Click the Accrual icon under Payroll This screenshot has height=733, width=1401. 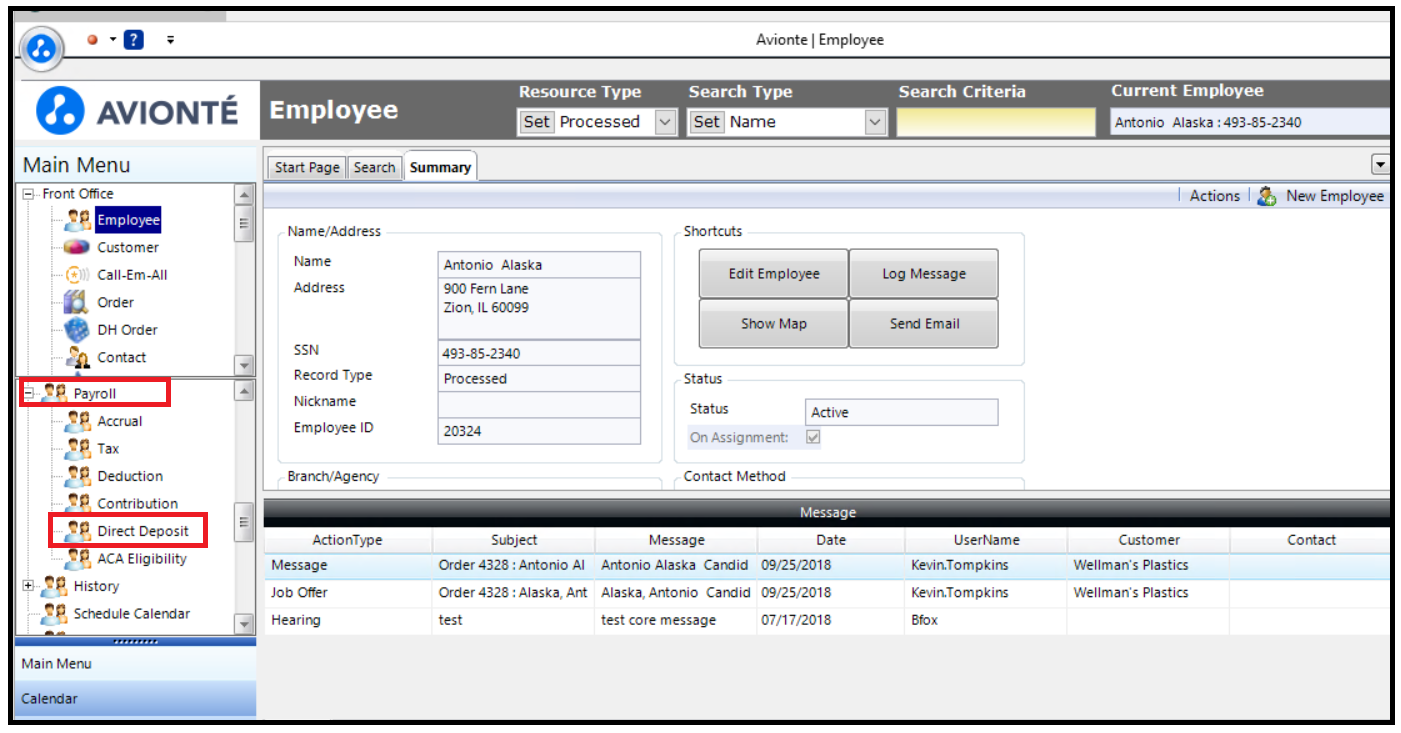tap(78, 421)
